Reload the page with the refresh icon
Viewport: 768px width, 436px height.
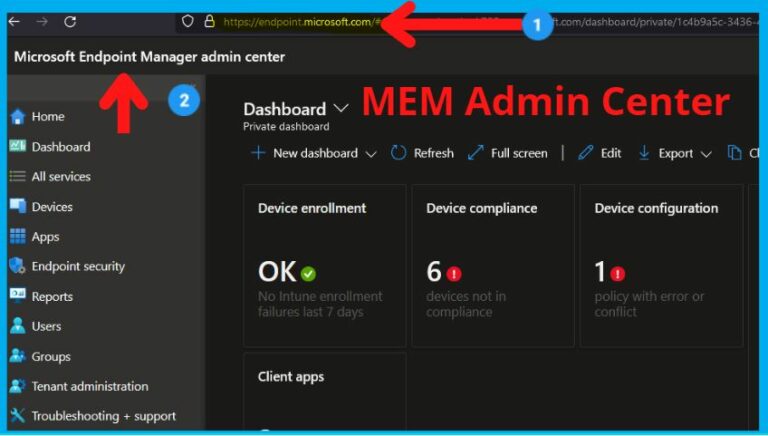point(70,21)
